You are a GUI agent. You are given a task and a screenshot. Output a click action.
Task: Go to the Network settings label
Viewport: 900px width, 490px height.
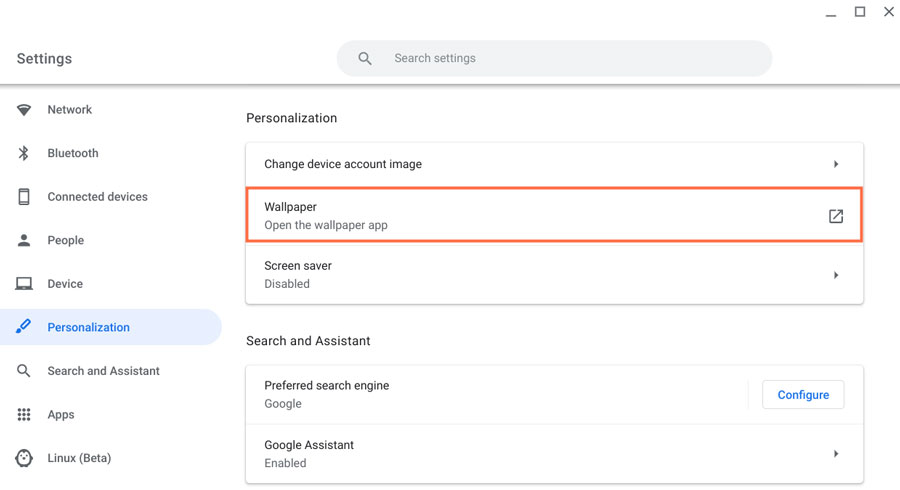click(69, 110)
